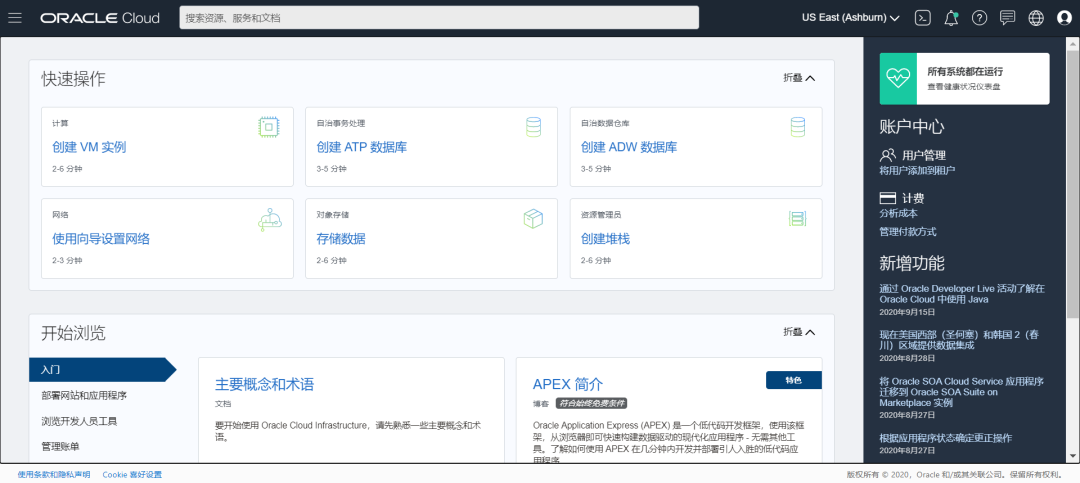Click the network cloud icon
The width and height of the screenshot is (1080, 483).
pyautogui.click(x=269, y=220)
